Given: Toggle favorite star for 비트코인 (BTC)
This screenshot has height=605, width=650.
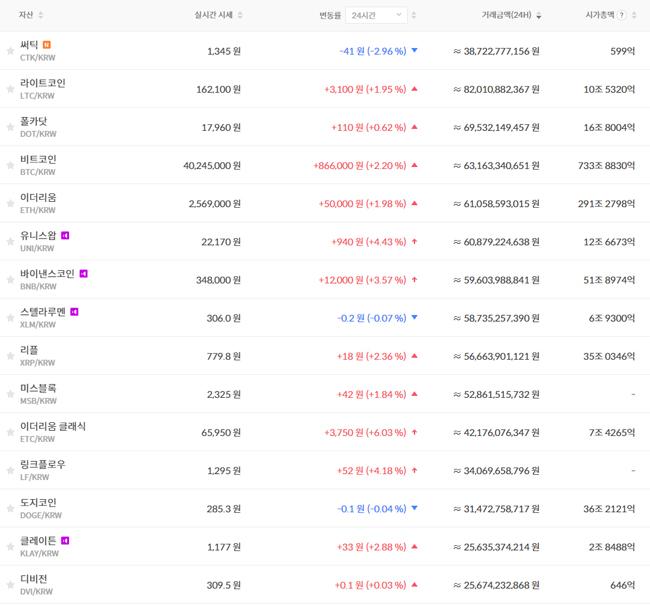Looking at the screenshot, I should 10,165.
